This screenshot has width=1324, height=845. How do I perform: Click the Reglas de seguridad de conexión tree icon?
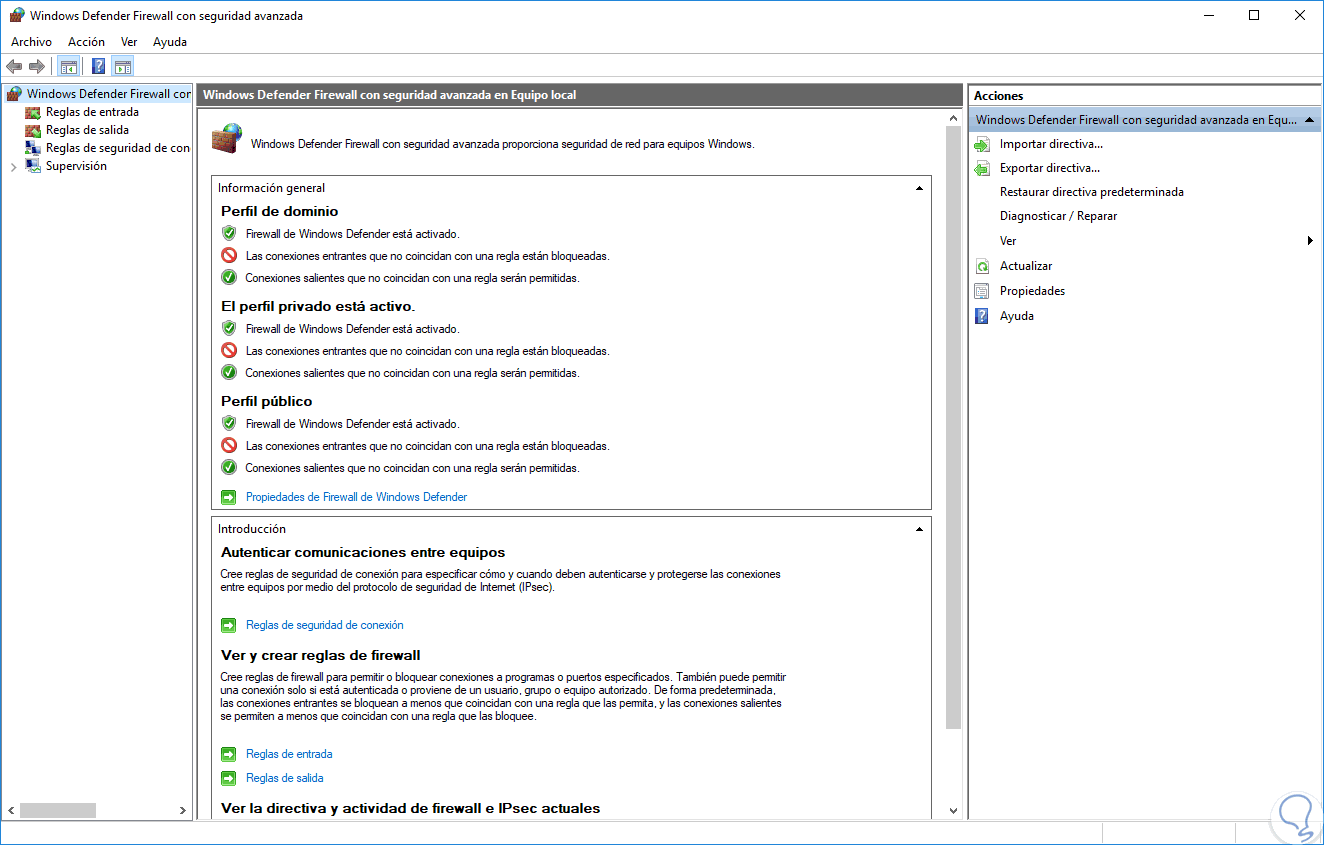point(33,148)
